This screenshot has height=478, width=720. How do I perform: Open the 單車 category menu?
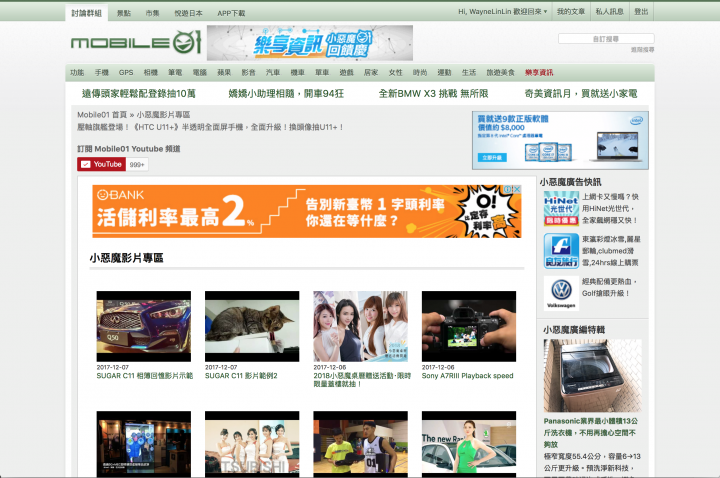point(322,73)
